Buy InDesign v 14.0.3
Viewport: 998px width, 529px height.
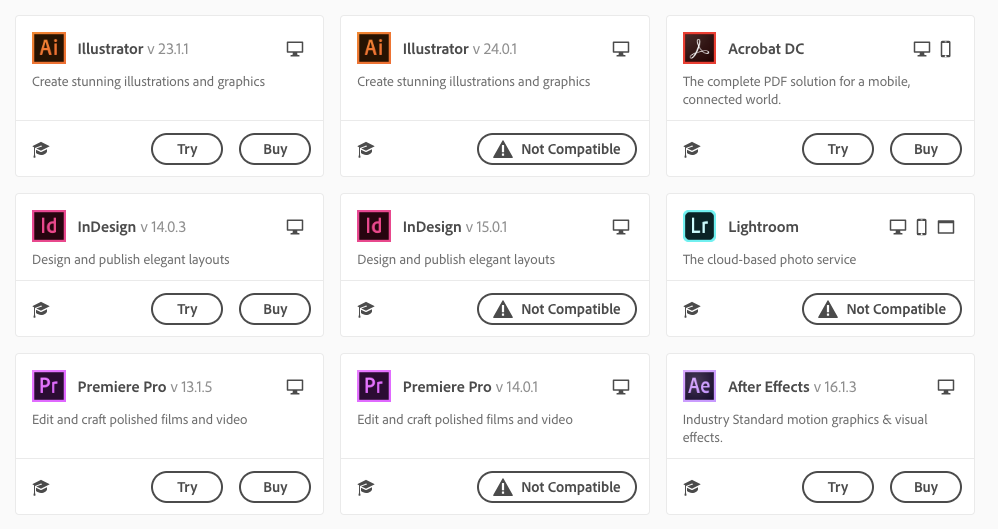click(x=275, y=309)
